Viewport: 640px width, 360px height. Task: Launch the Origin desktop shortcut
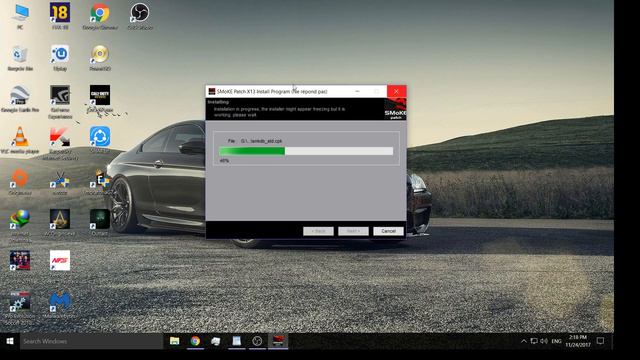(20, 182)
